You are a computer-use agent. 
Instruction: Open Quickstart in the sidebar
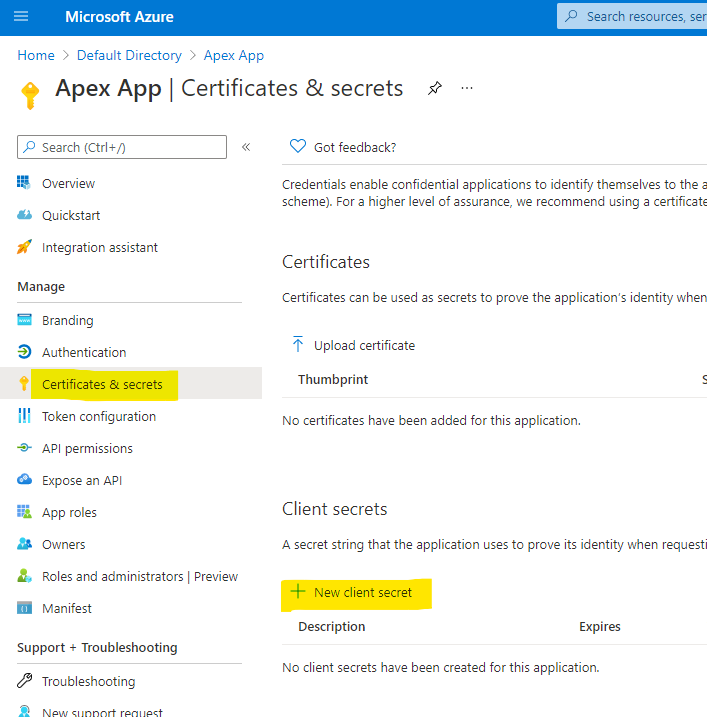(71, 216)
